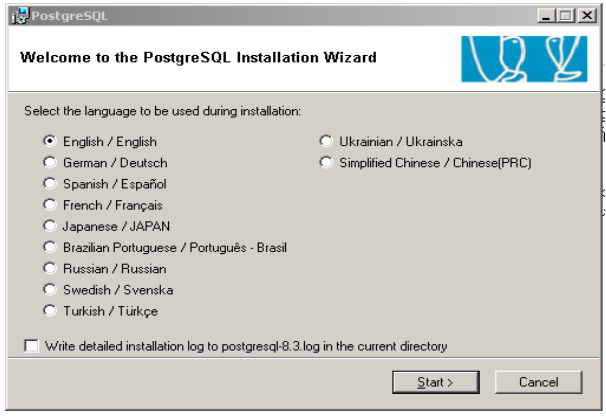Select Spanish / Español language option
The width and height of the screenshot is (606, 417).
coord(50,184)
